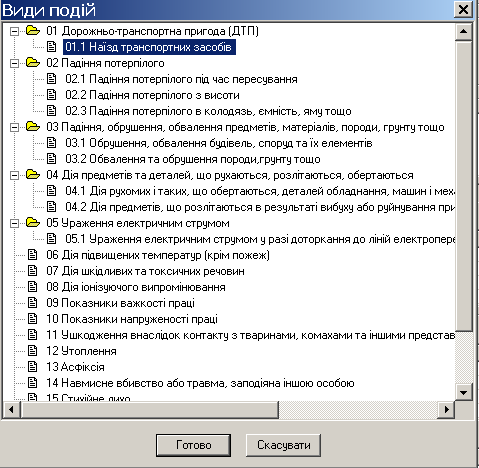Click document icon beside 06 Дія підвищених температур
479x468 pixels.
(x=33, y=255)
